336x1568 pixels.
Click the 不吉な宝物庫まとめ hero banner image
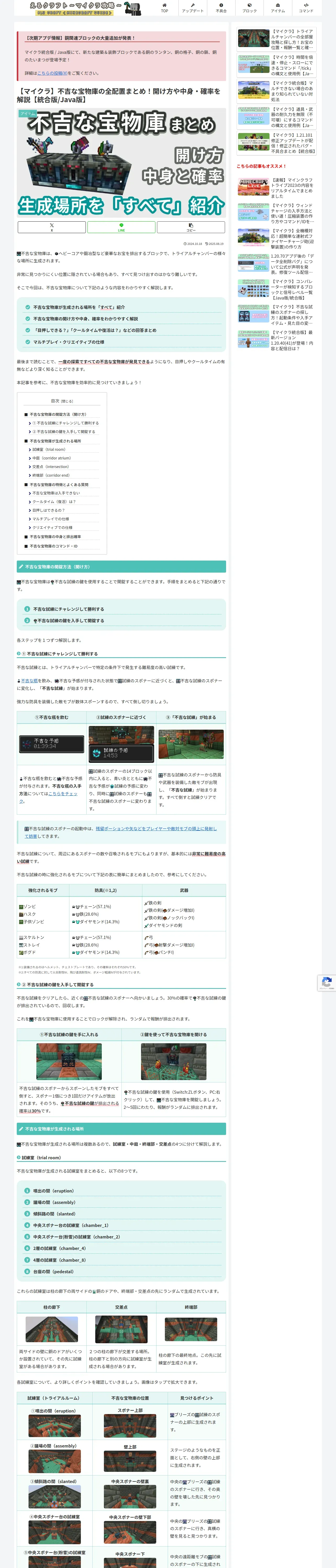[121, 163]
